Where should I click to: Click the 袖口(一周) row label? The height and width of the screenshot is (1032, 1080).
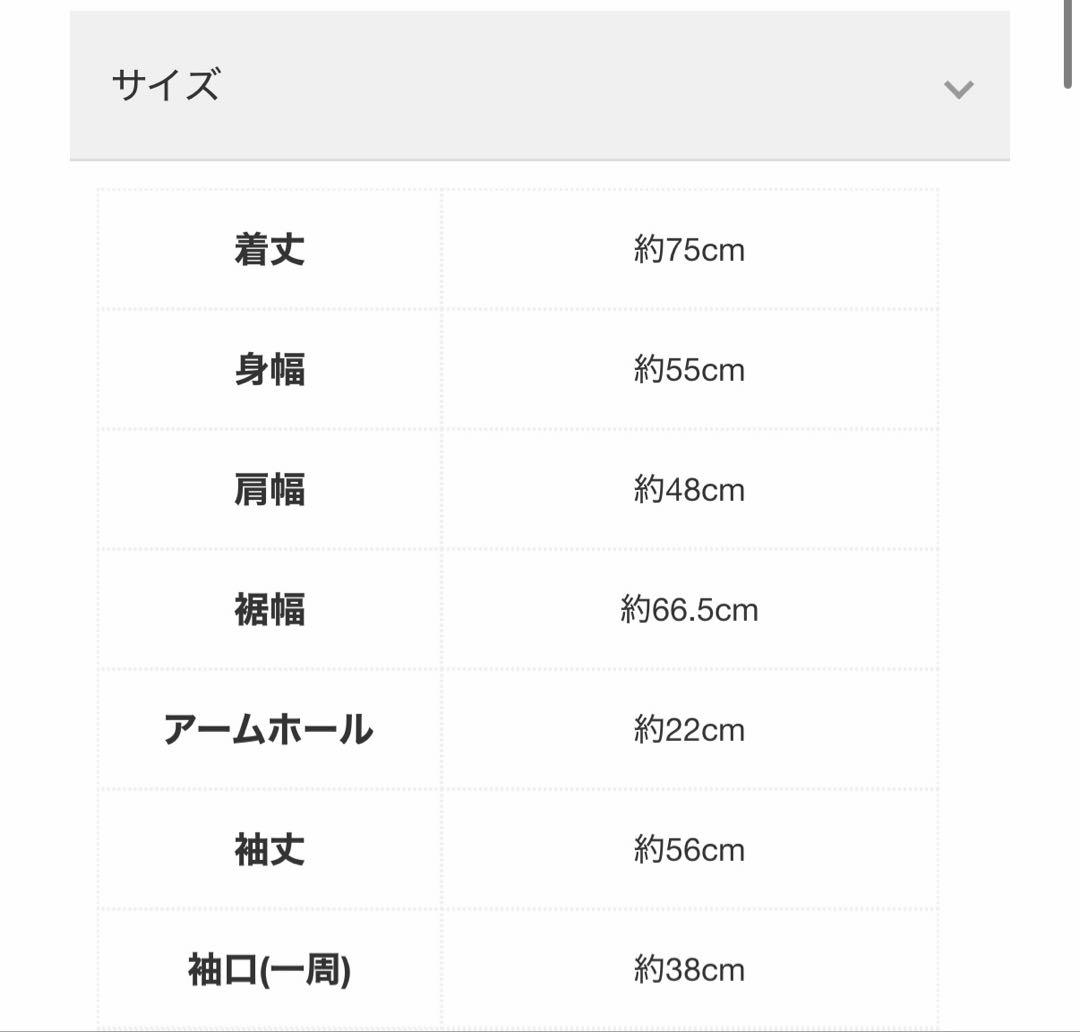(x=267, y=968)
